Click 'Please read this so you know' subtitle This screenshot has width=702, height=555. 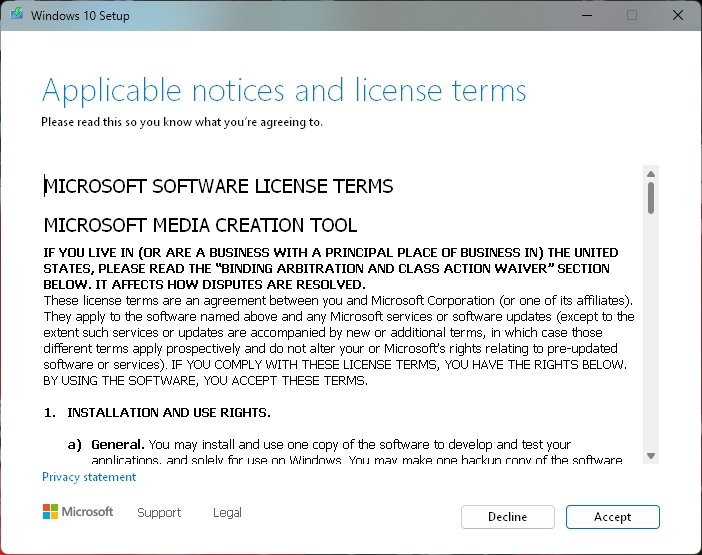point(182,122)
